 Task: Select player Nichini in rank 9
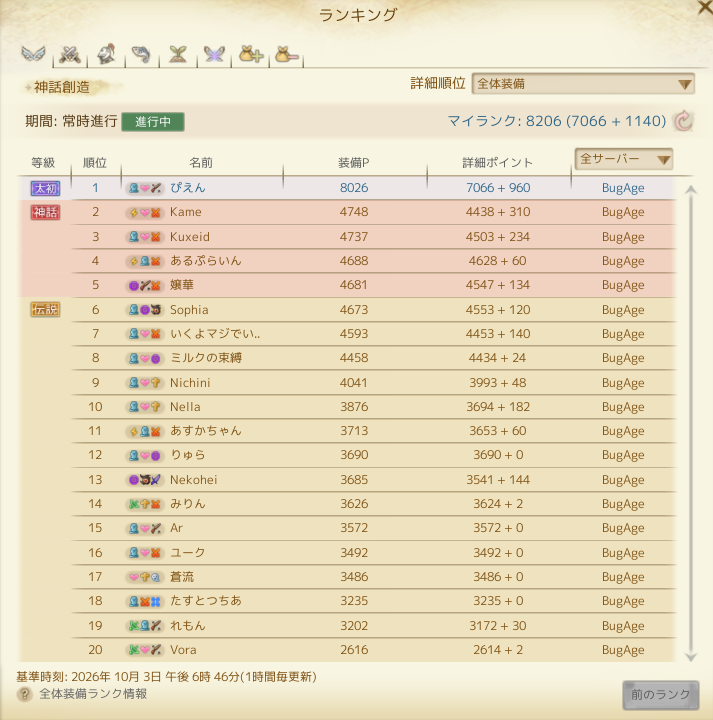coord(190,382)
